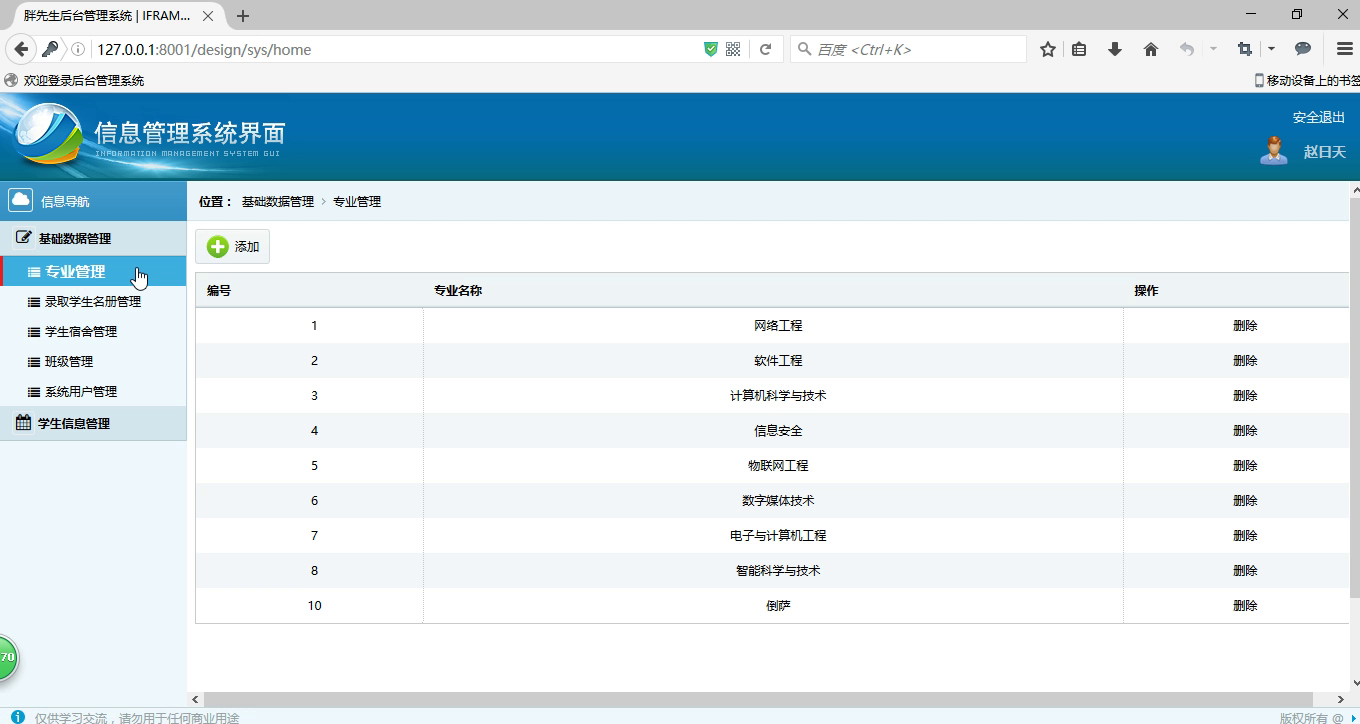This screenshot has width=1360, height=724.
Task: Select 专业管理 in the sidebar
Action: (x=93, y=271)
